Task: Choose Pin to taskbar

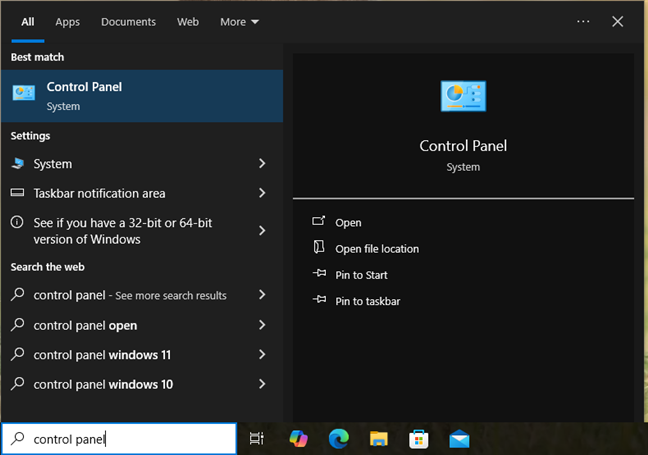Action: pyautogui.click(x=367, y=301)
